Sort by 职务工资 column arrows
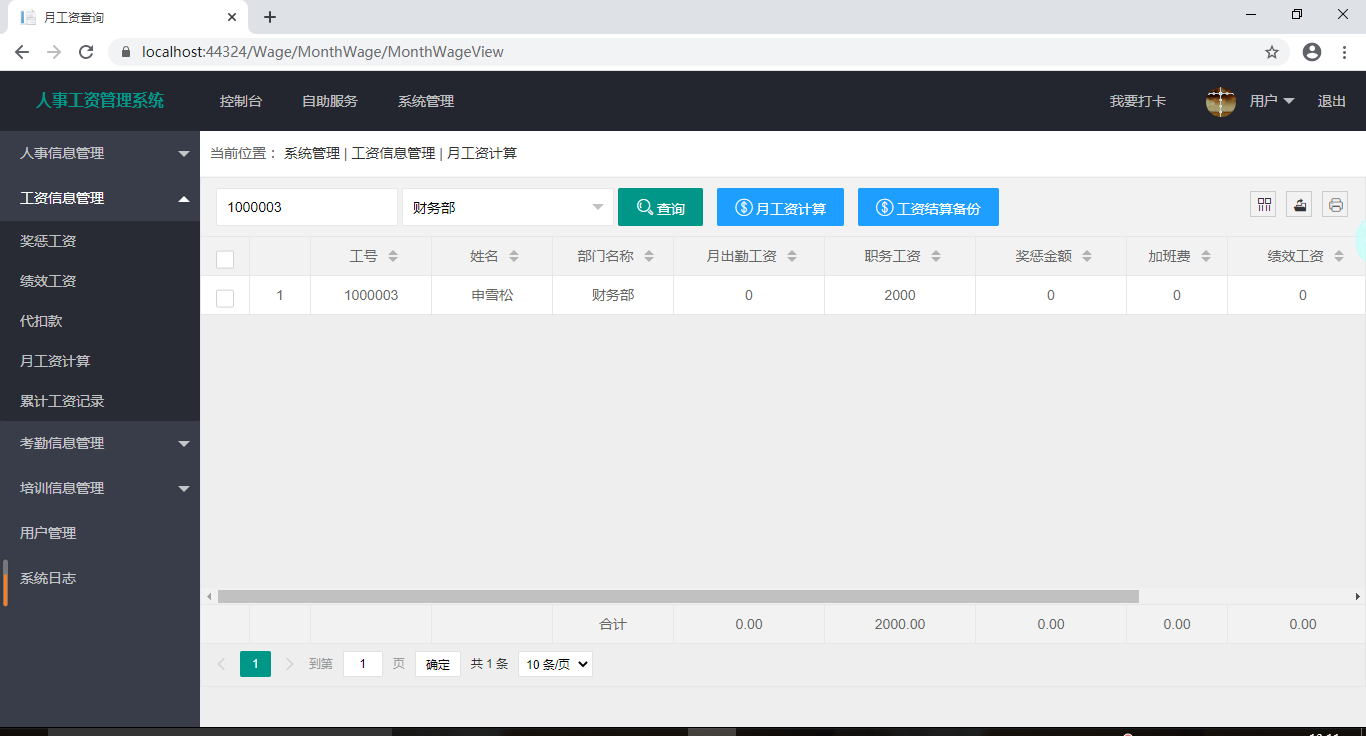This screenshot has width=1366, height=736. [x=936, y=257]
